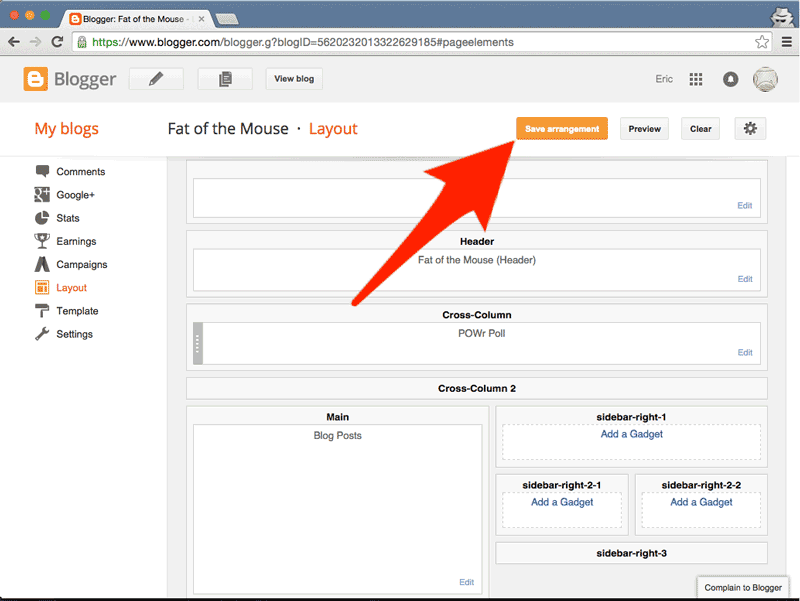Edit the POWr Poll gadget
This screenshot has height=601, width=800.
coord(745,353)
